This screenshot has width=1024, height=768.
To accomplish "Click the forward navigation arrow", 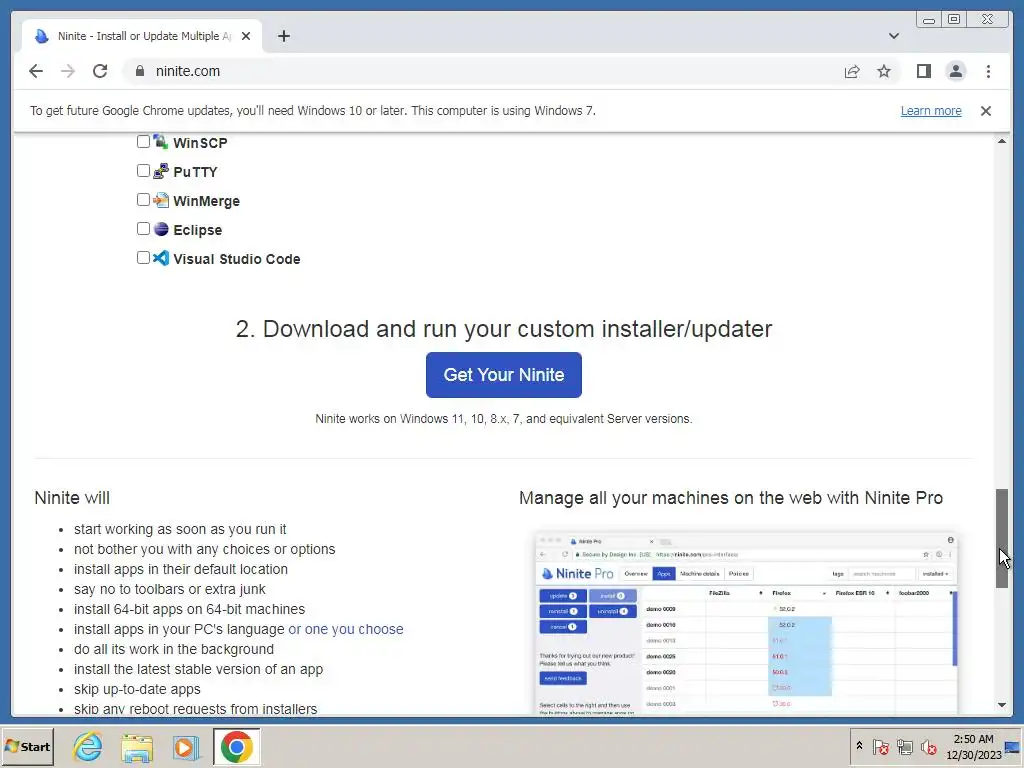I will tap(68, 71).
